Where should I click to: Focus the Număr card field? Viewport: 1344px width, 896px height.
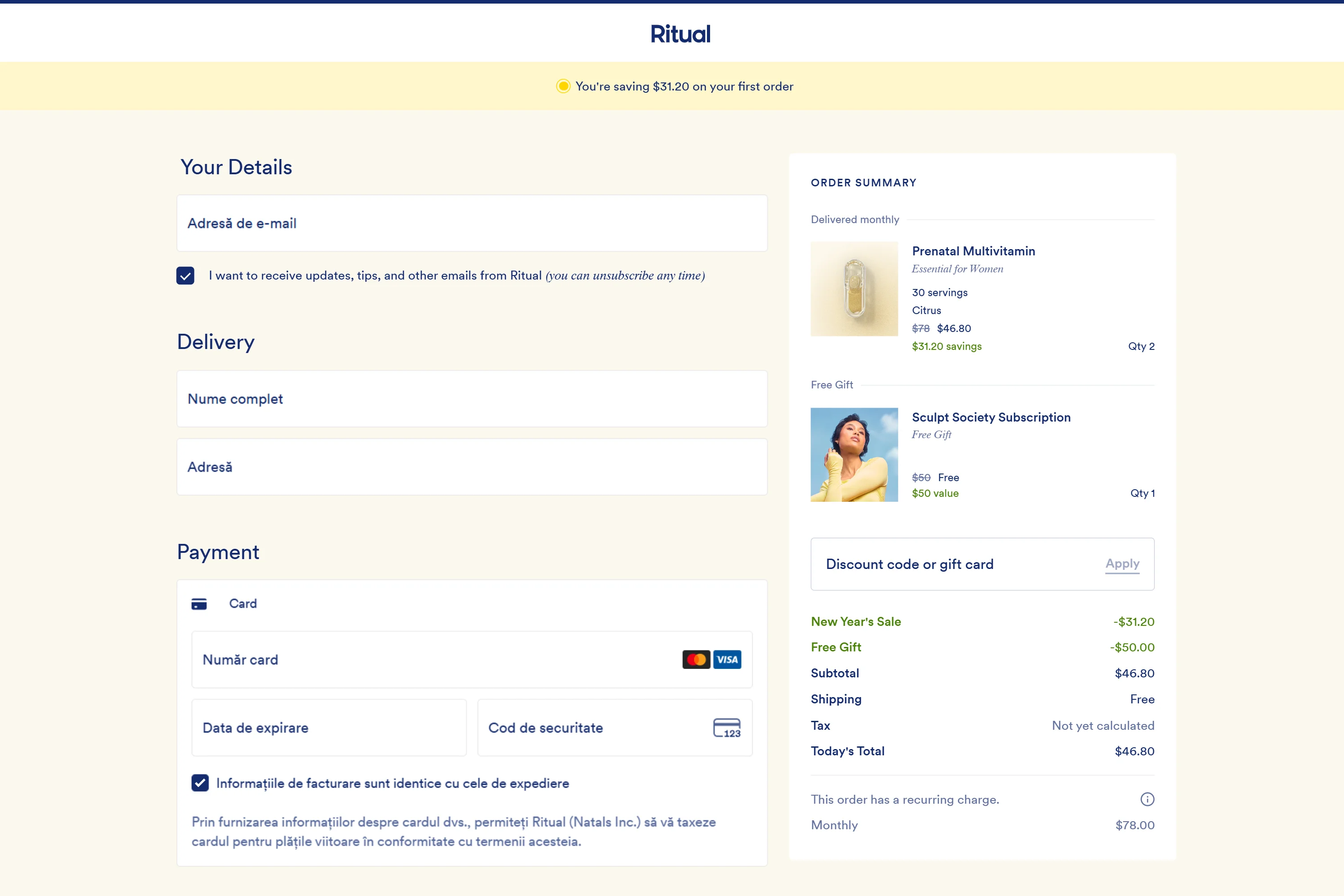click(434, 659)
